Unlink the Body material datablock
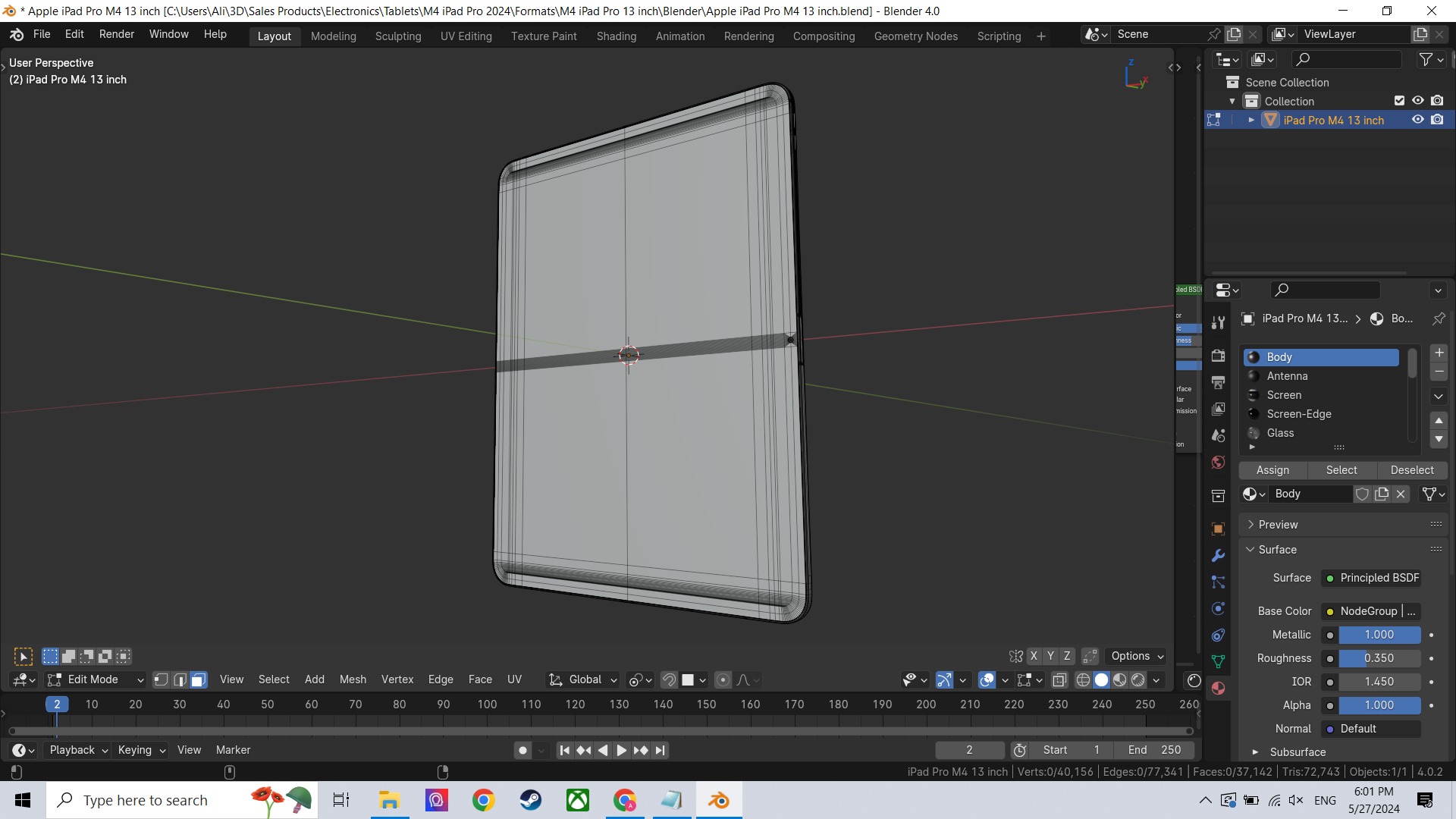 tap(1401, 494)
